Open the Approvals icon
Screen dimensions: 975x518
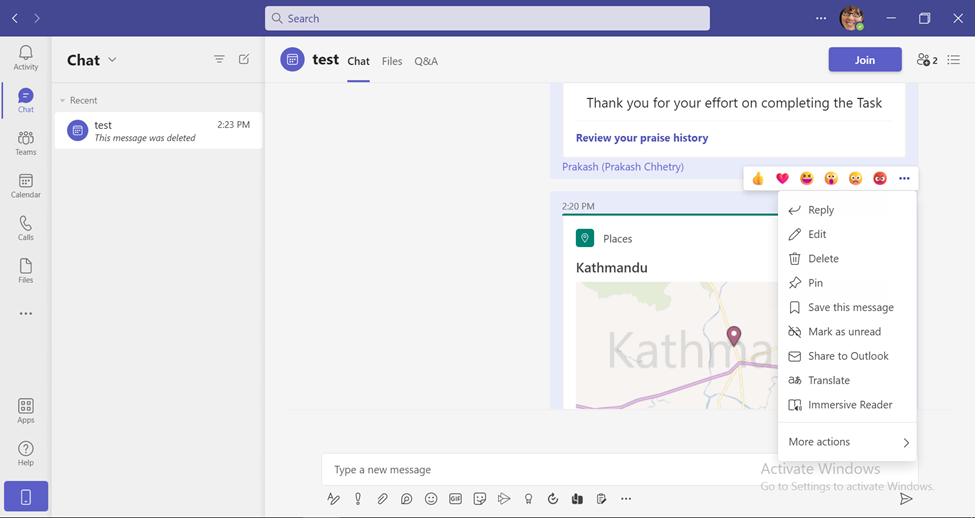pyautogui.click(x=553, y=499)
